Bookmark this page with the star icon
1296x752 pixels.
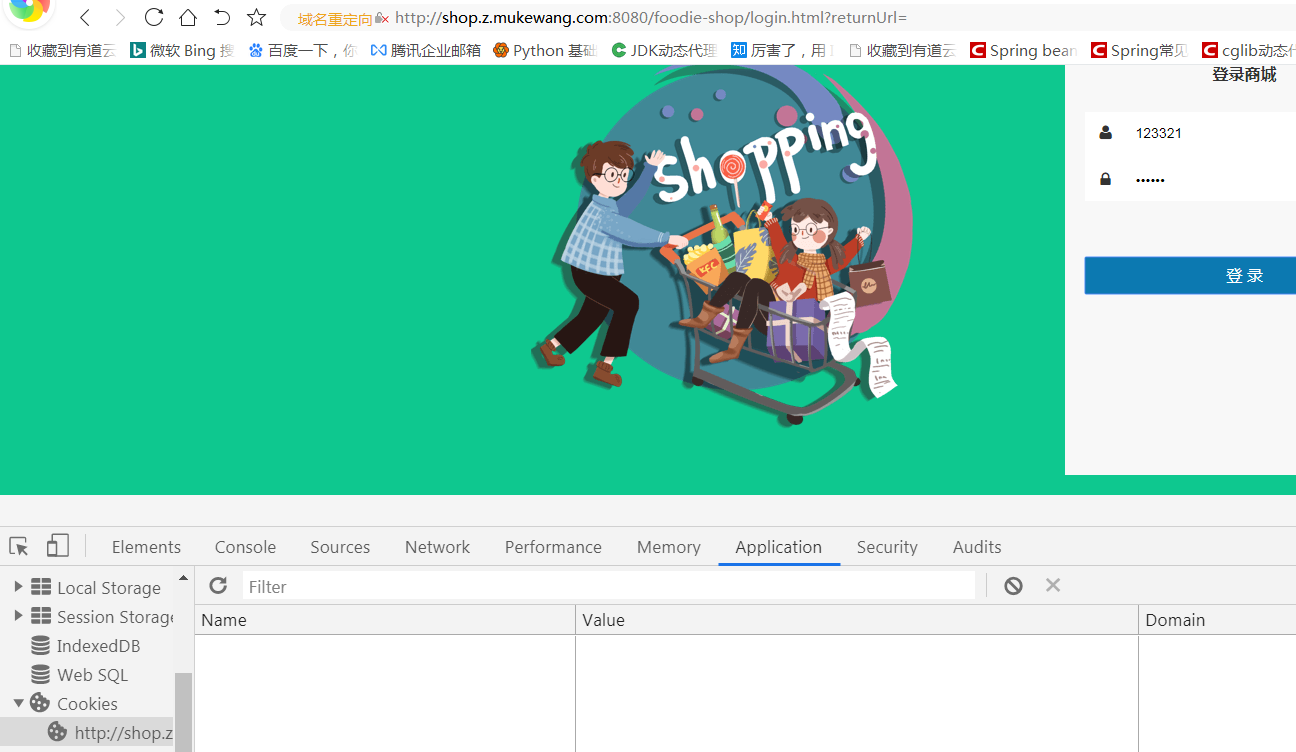(x=257, y=17)
